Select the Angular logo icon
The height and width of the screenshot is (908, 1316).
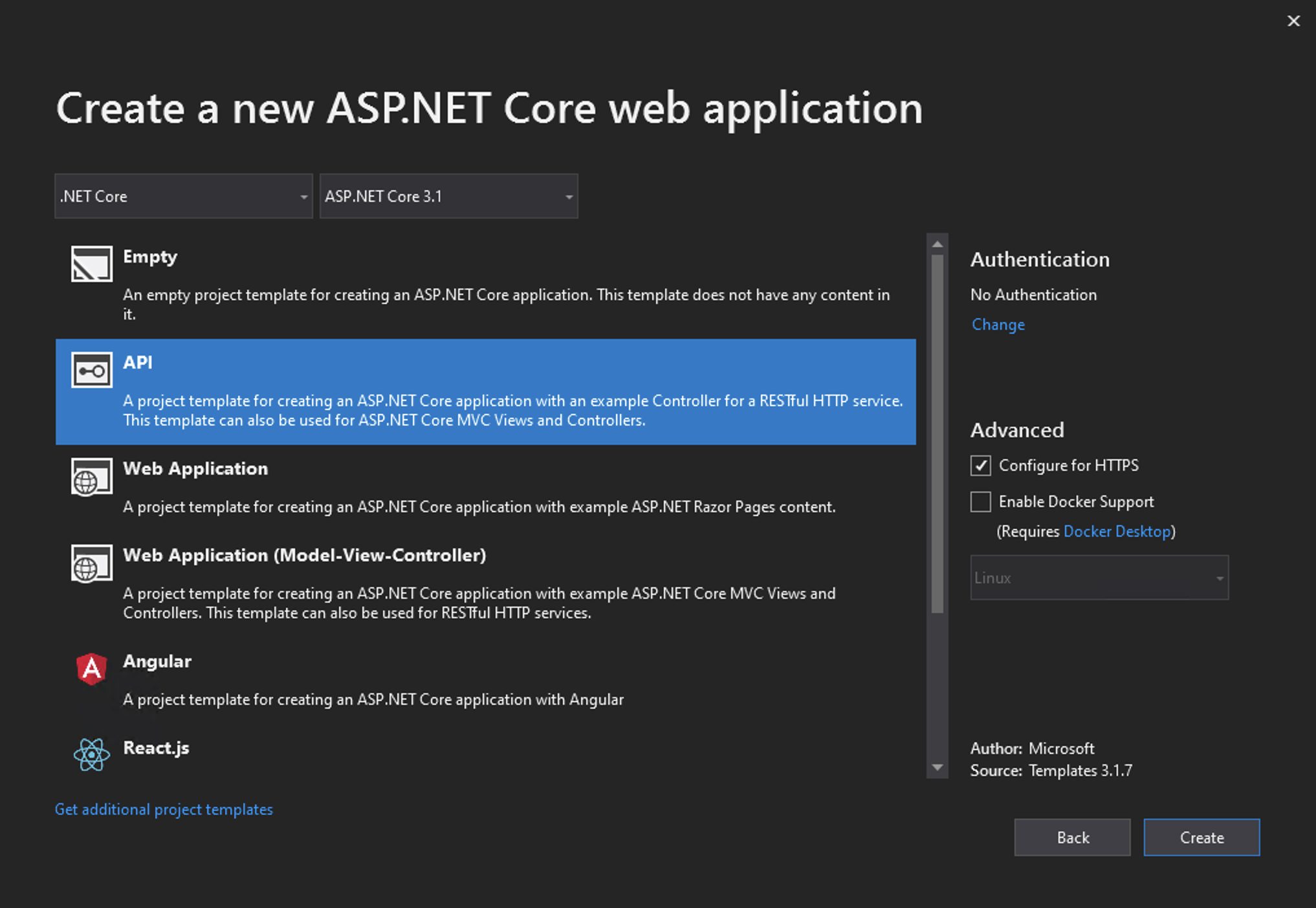[x=92, y=670]
